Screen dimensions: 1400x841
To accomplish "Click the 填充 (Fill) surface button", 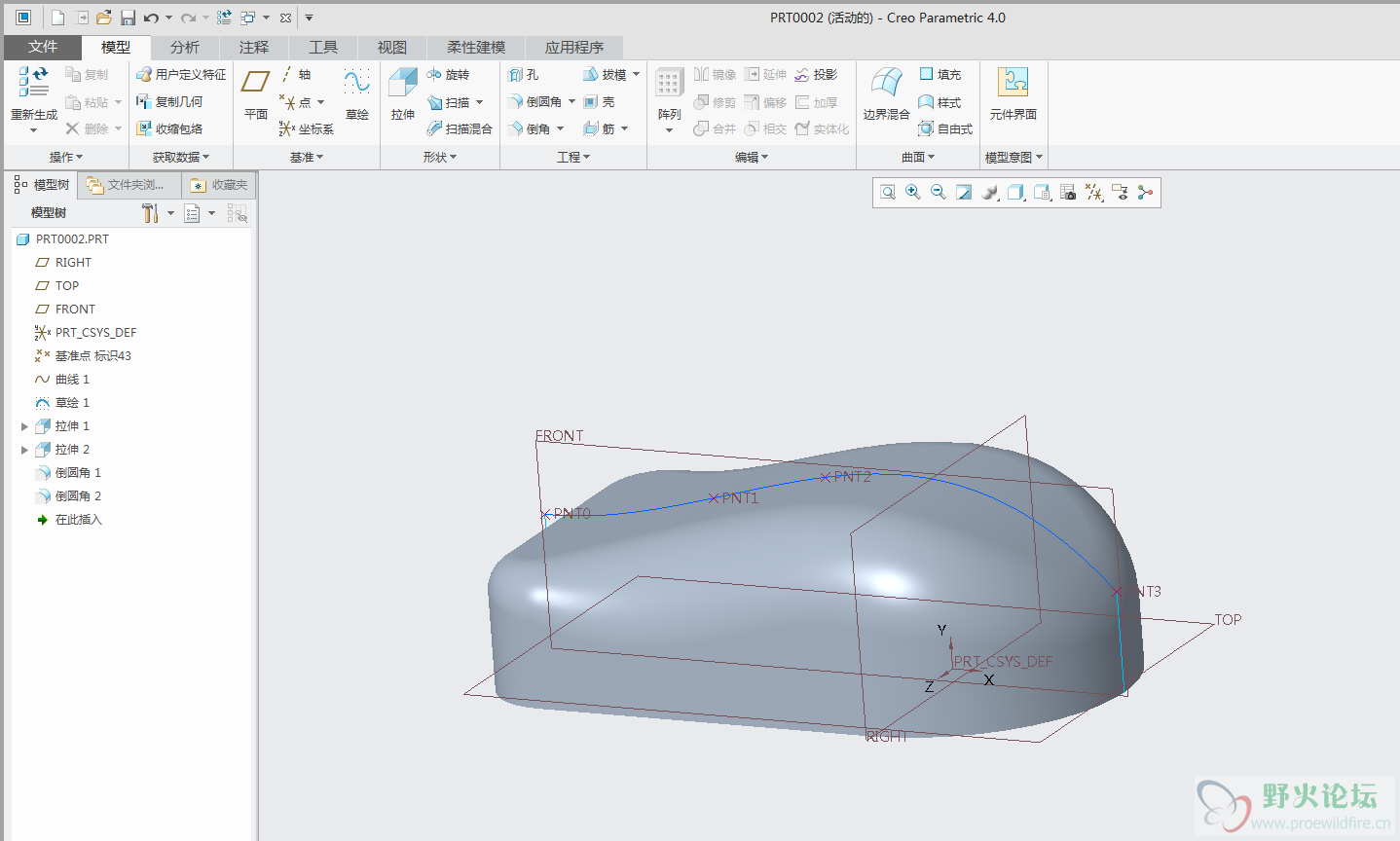I will coord(940,75).
